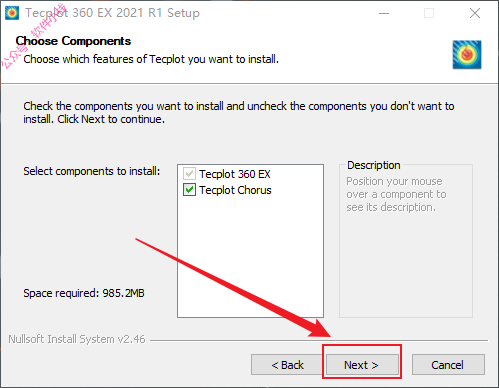Go back with the Back button

pos(287,365)
